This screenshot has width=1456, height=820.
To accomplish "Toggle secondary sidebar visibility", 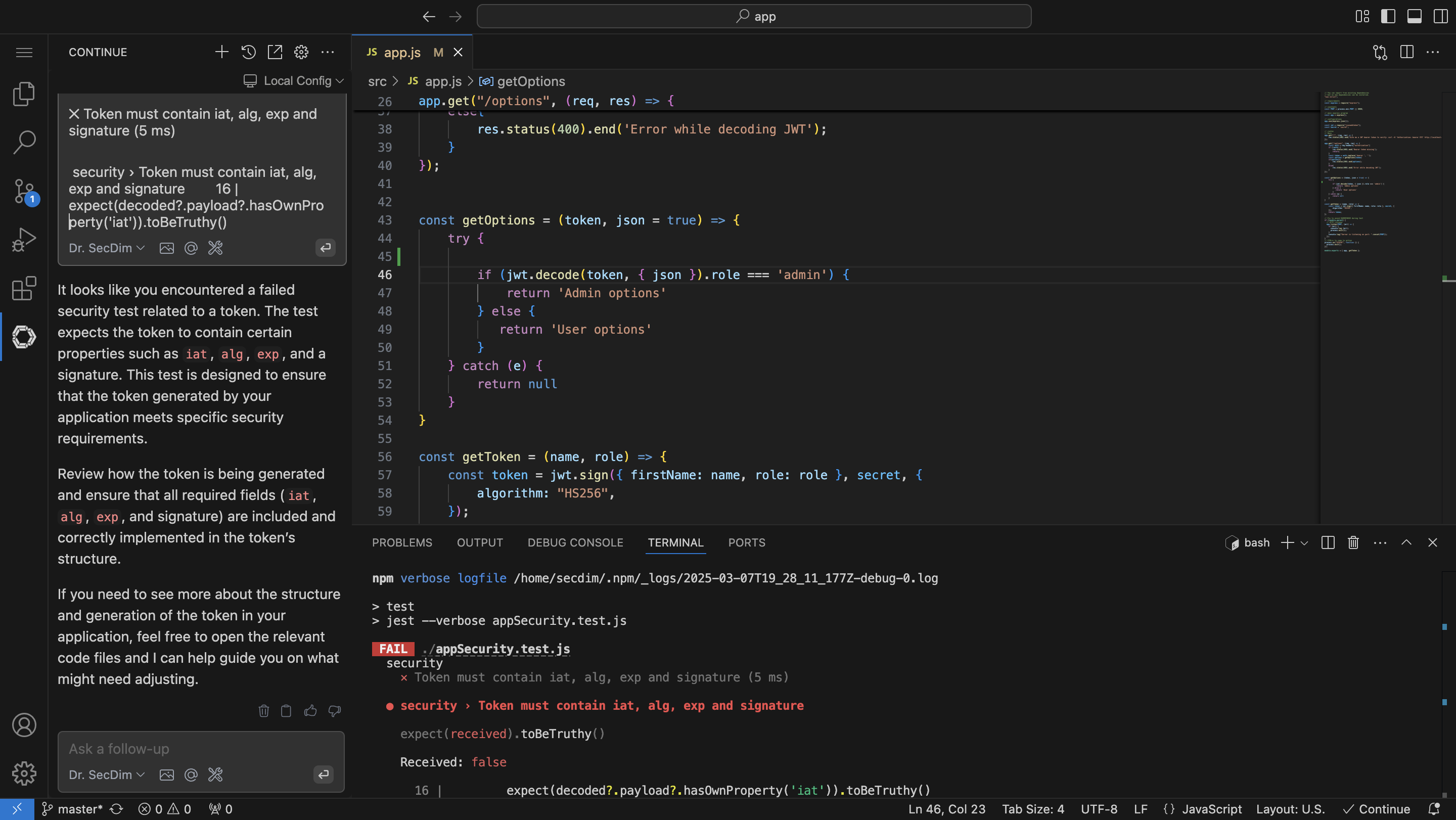I will coord(1440,16).
